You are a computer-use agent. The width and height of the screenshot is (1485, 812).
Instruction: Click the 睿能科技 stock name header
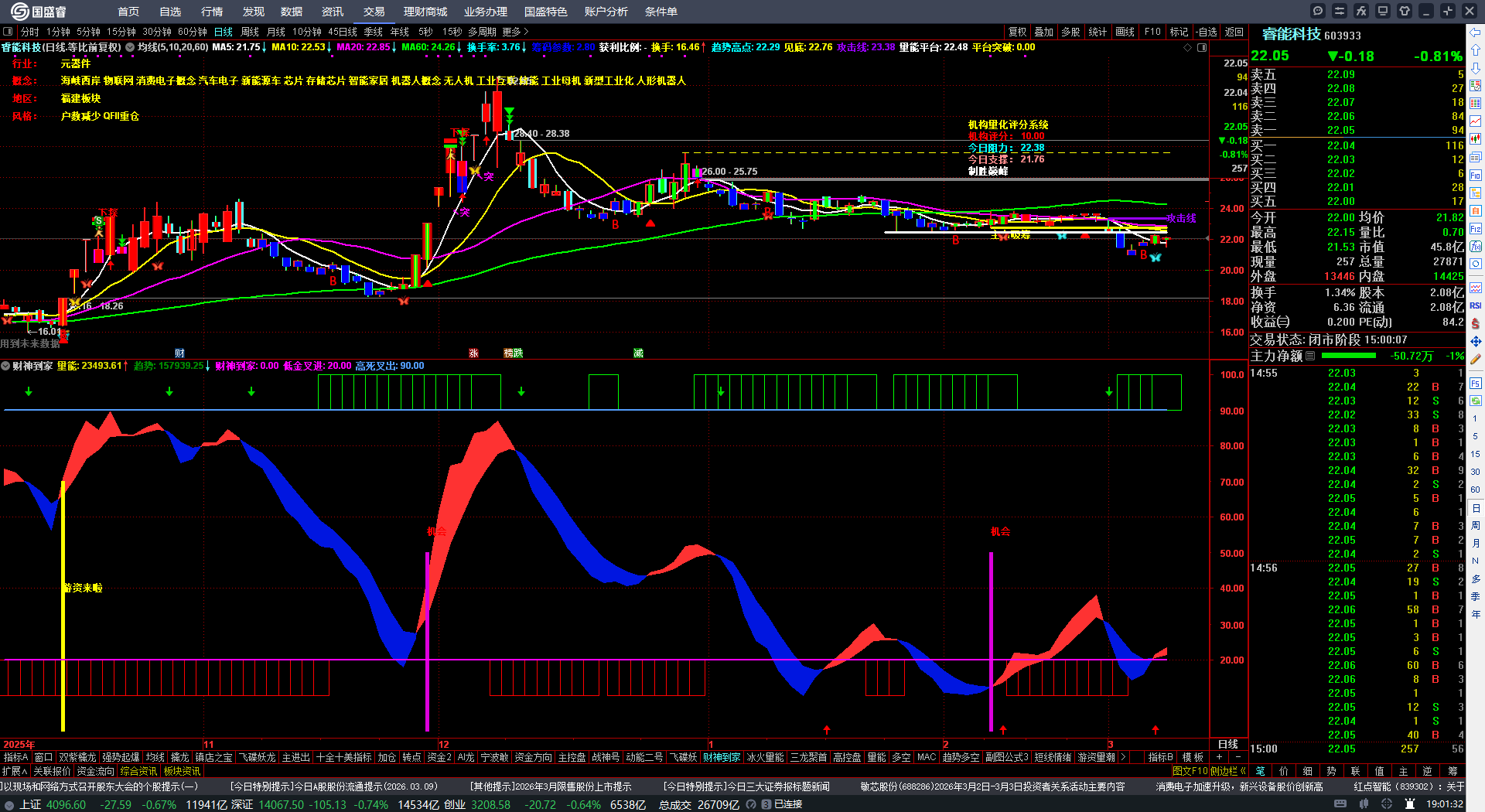tap(1292, 34)
